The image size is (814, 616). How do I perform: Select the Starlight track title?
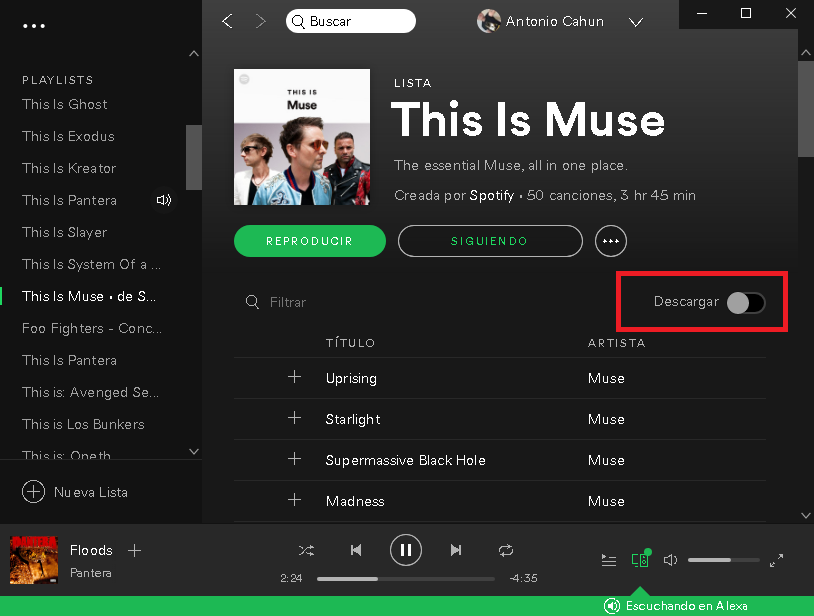[x=352, y=419]
